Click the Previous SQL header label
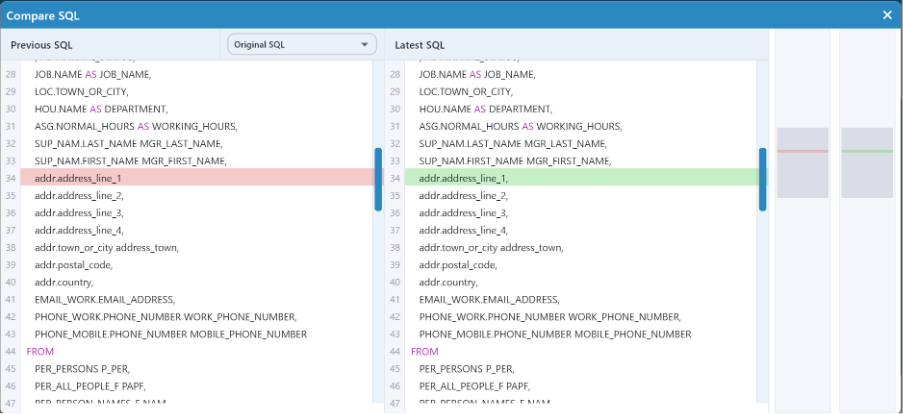 [41, 45]
